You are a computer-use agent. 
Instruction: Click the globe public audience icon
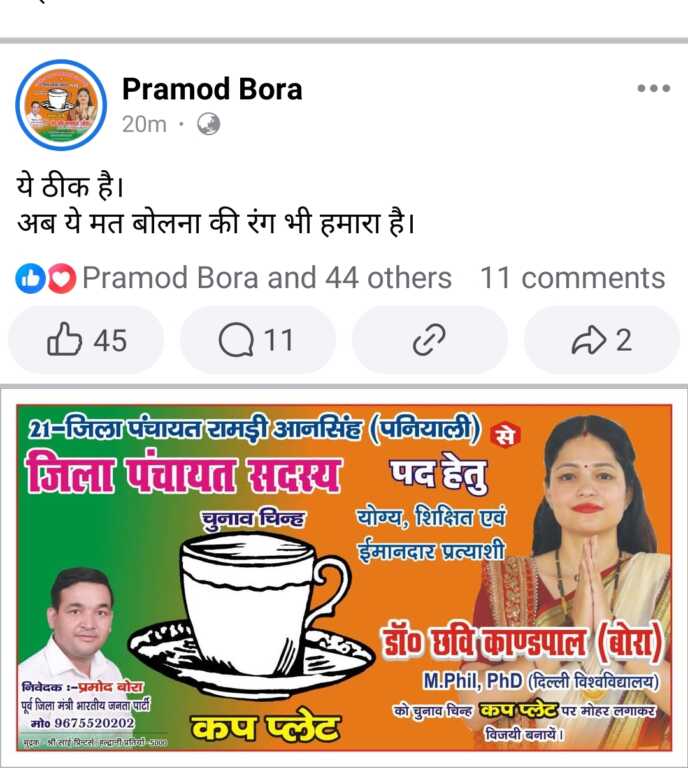coord(209,124)
